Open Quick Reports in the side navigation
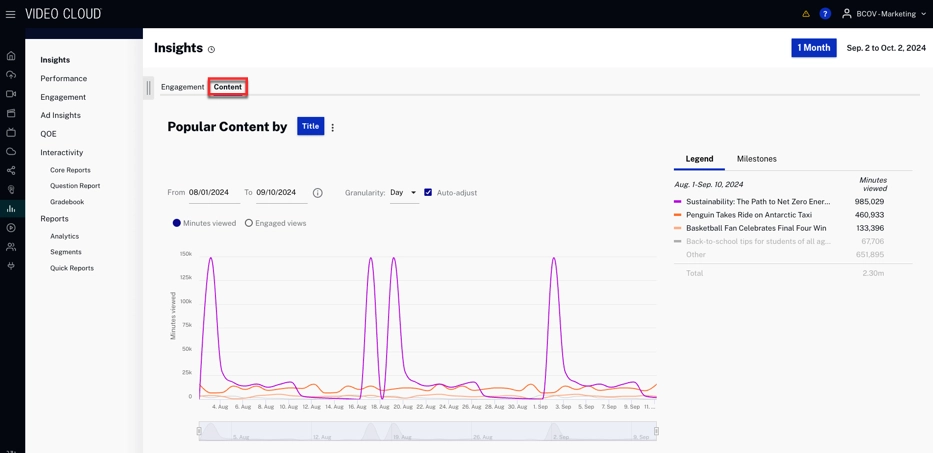 72,268
